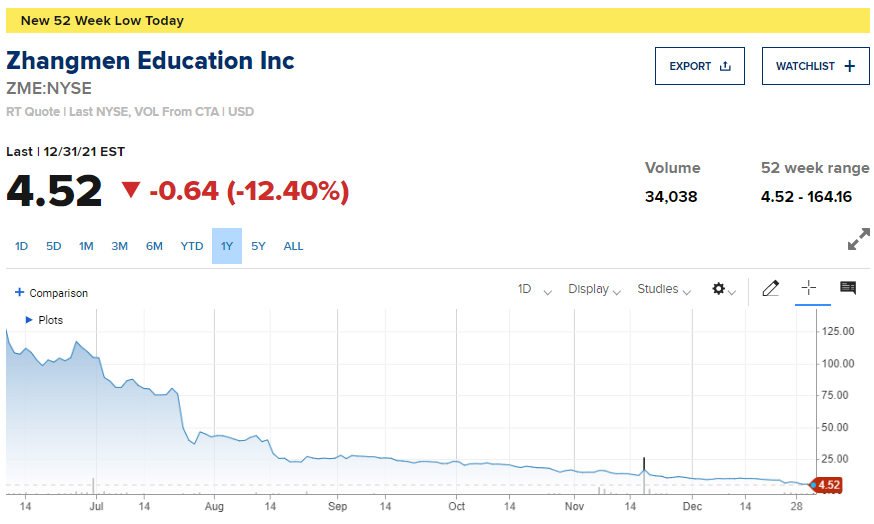Toggle the crosshair tool

[x=809, y=288]
